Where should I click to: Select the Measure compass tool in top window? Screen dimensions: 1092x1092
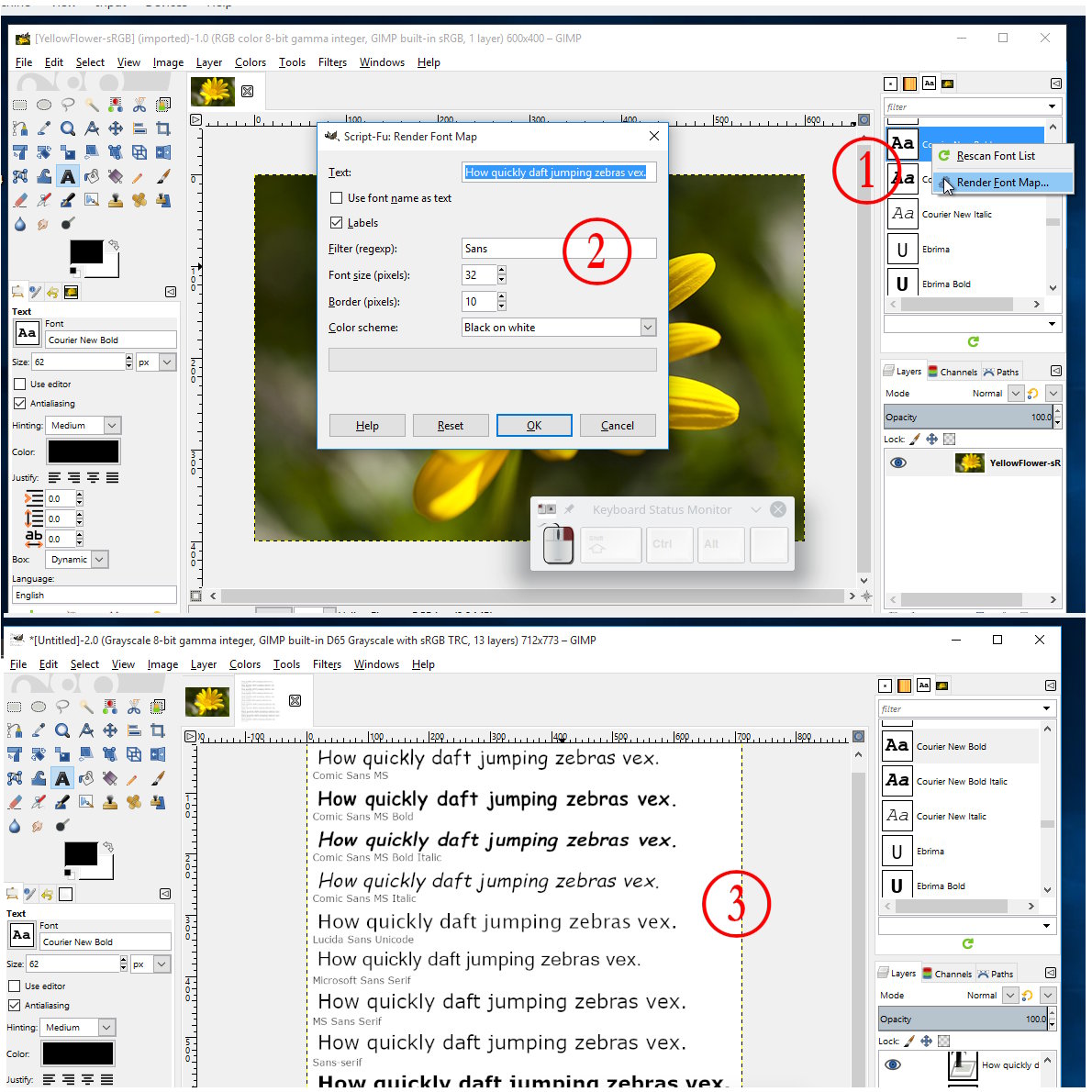pos(92,128)
